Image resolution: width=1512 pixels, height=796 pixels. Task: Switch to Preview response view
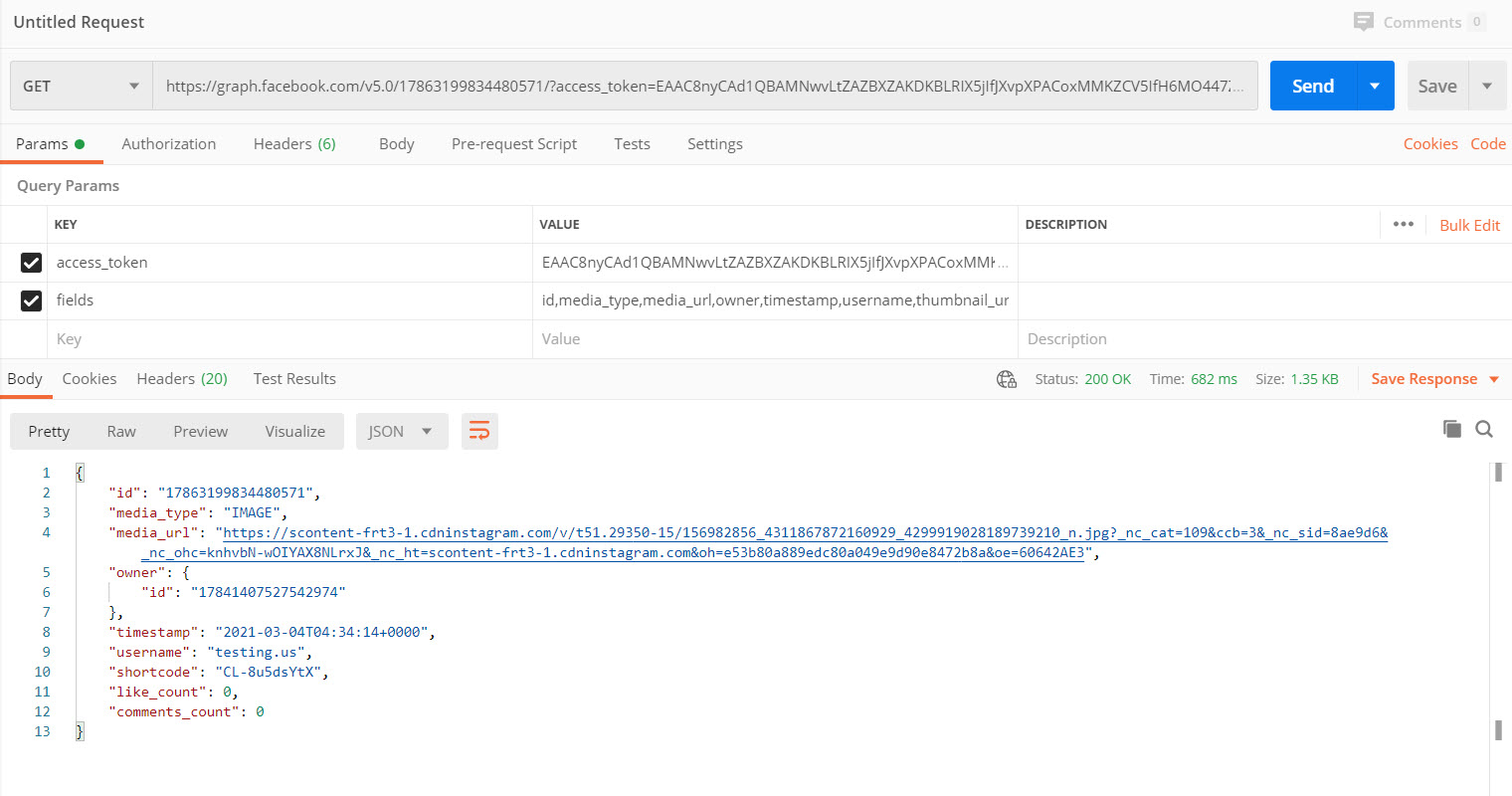[x=200, y=431]
